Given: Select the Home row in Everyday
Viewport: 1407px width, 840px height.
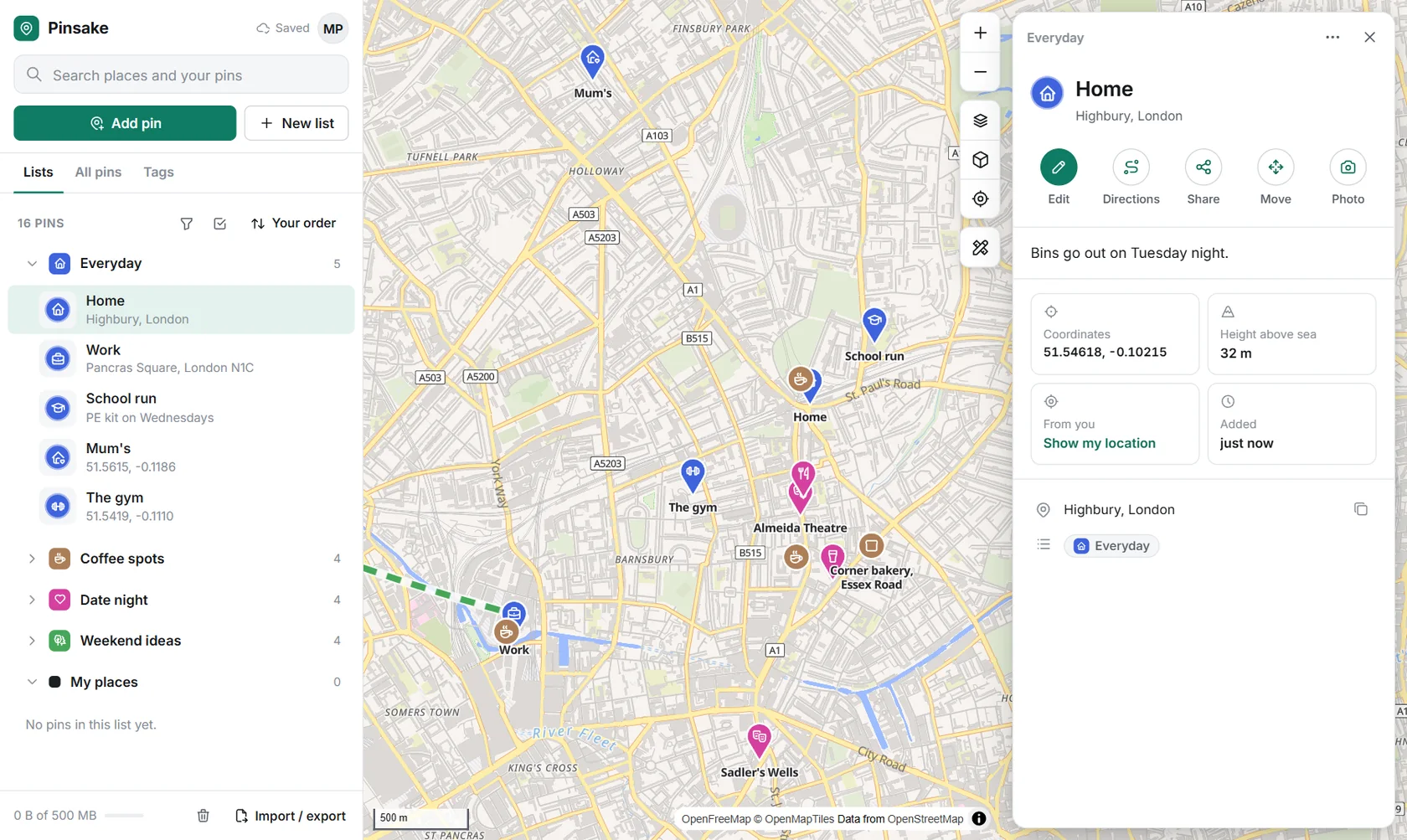Looking at the screenshot, I should coord(181,310).
